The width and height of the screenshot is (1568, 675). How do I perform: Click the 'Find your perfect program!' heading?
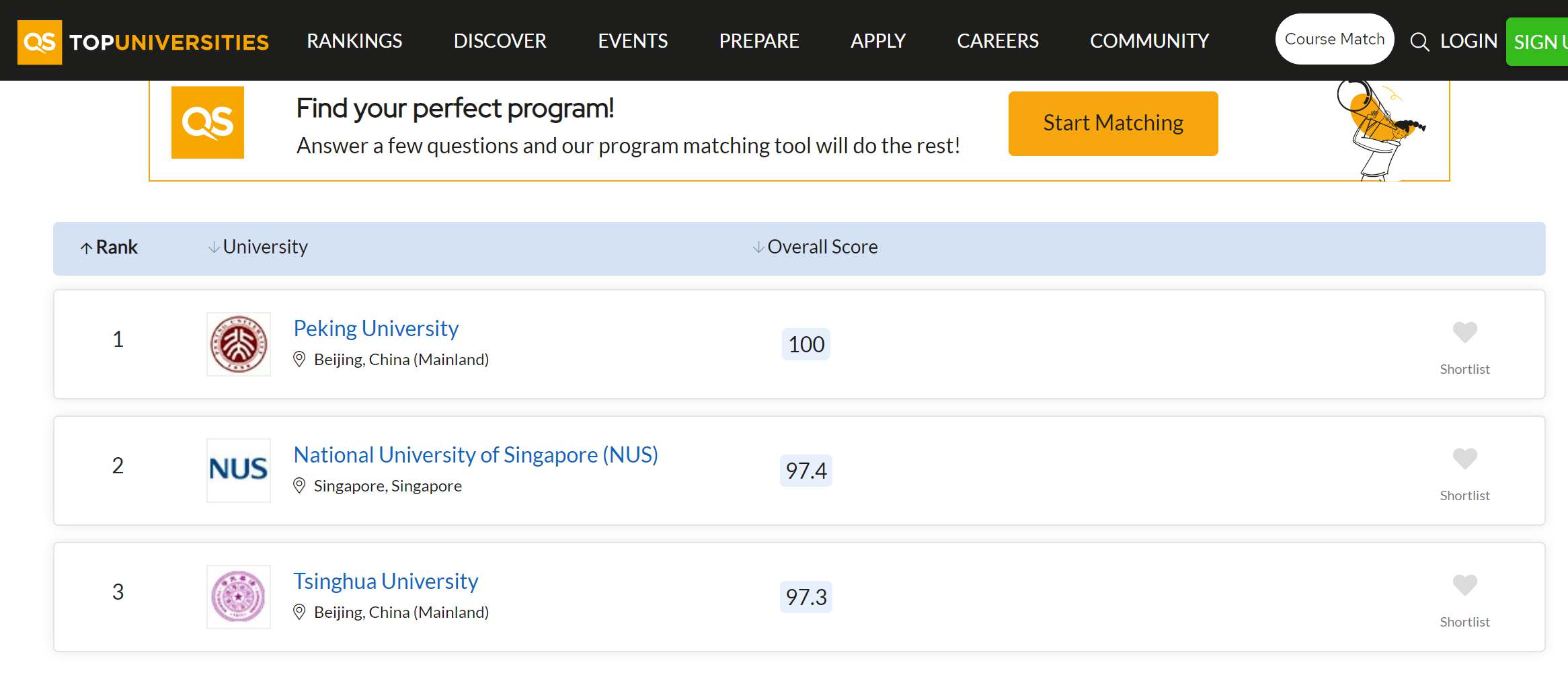click(455, 108)
